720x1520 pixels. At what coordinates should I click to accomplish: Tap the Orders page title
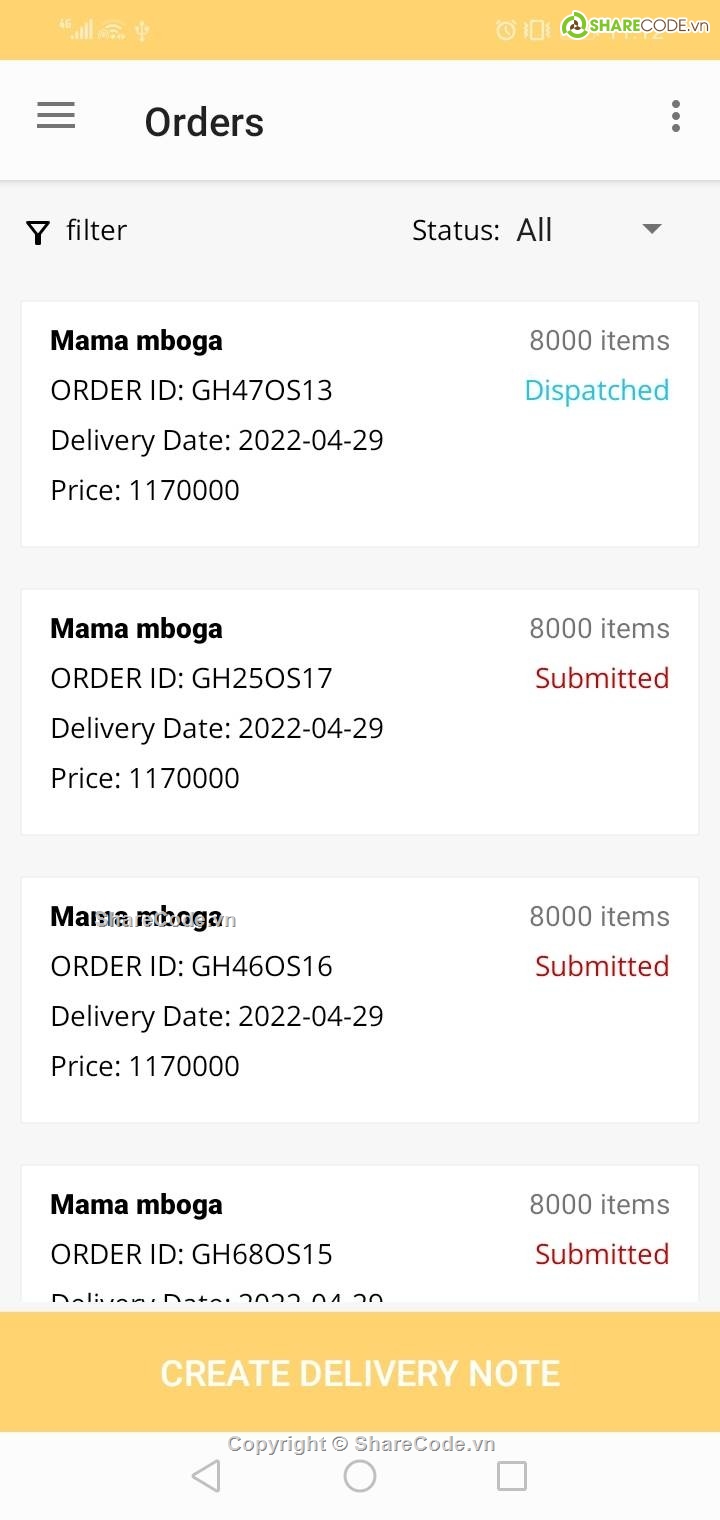click(x=204, y=122)
